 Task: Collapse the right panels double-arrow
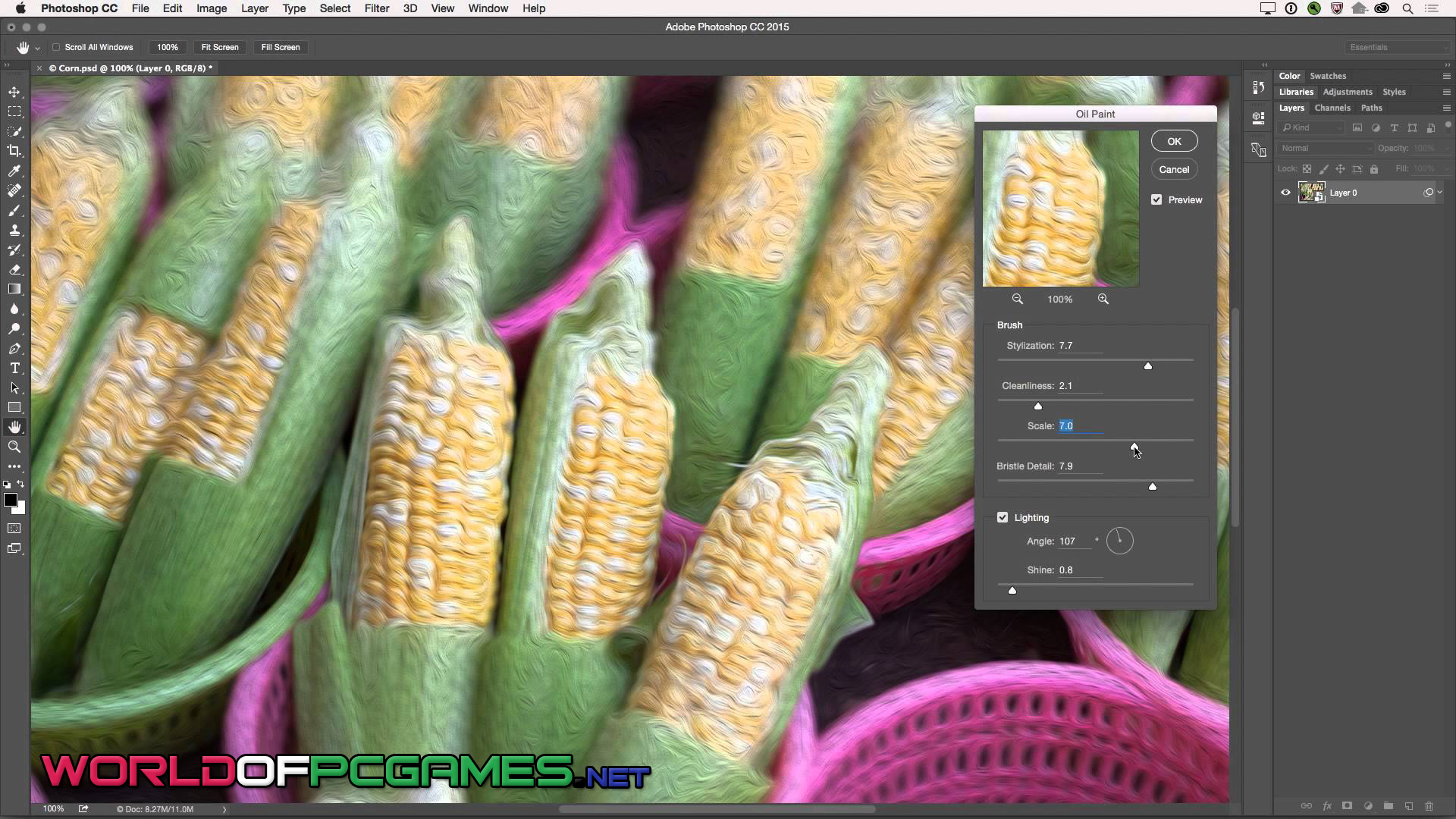coord(1446,64)
